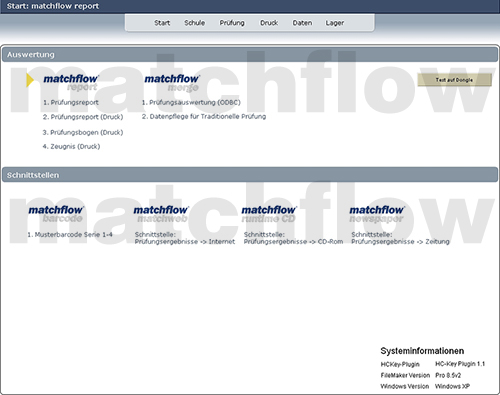Select 2. Prüfungsreport (Druck)
500x395 pixels.
pyautogui.click(x=83, y=117)
